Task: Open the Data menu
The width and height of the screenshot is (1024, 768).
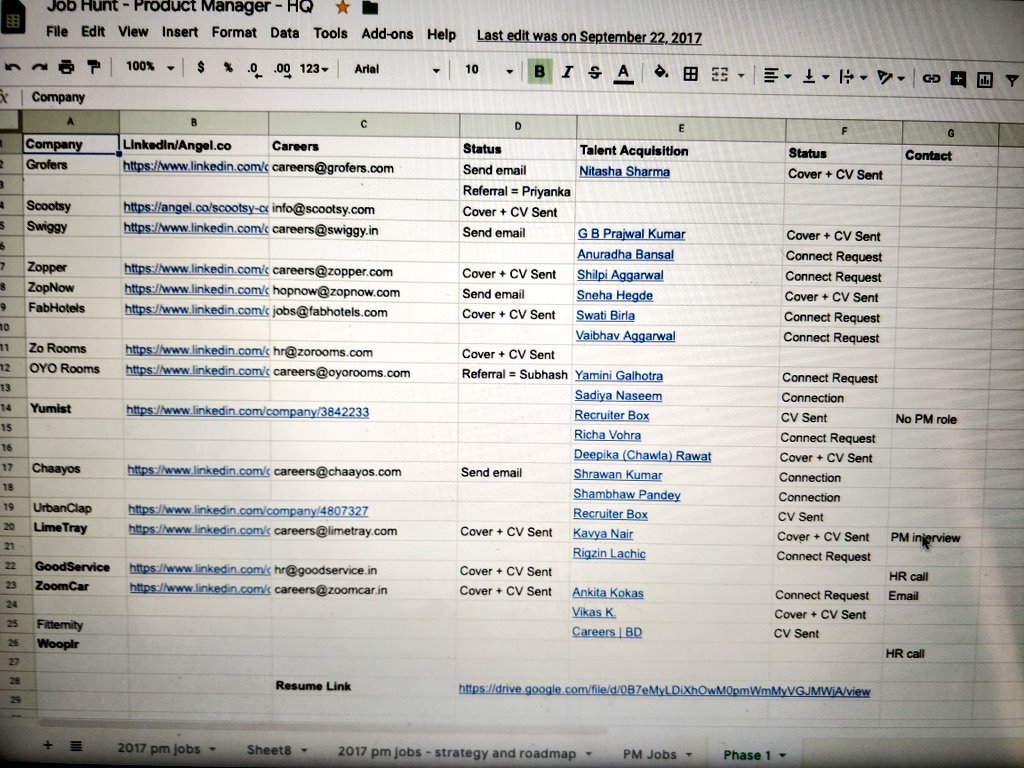Action: (285, 33)
